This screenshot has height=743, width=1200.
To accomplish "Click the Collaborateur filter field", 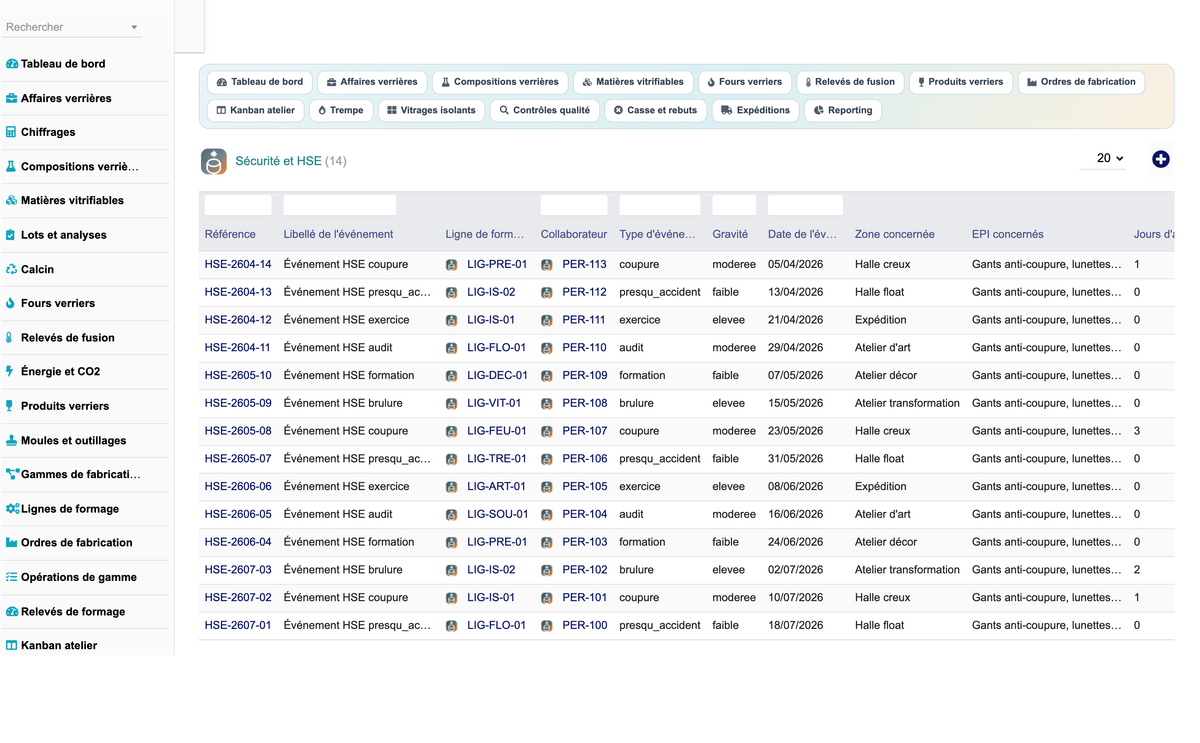I will [574, 205].
